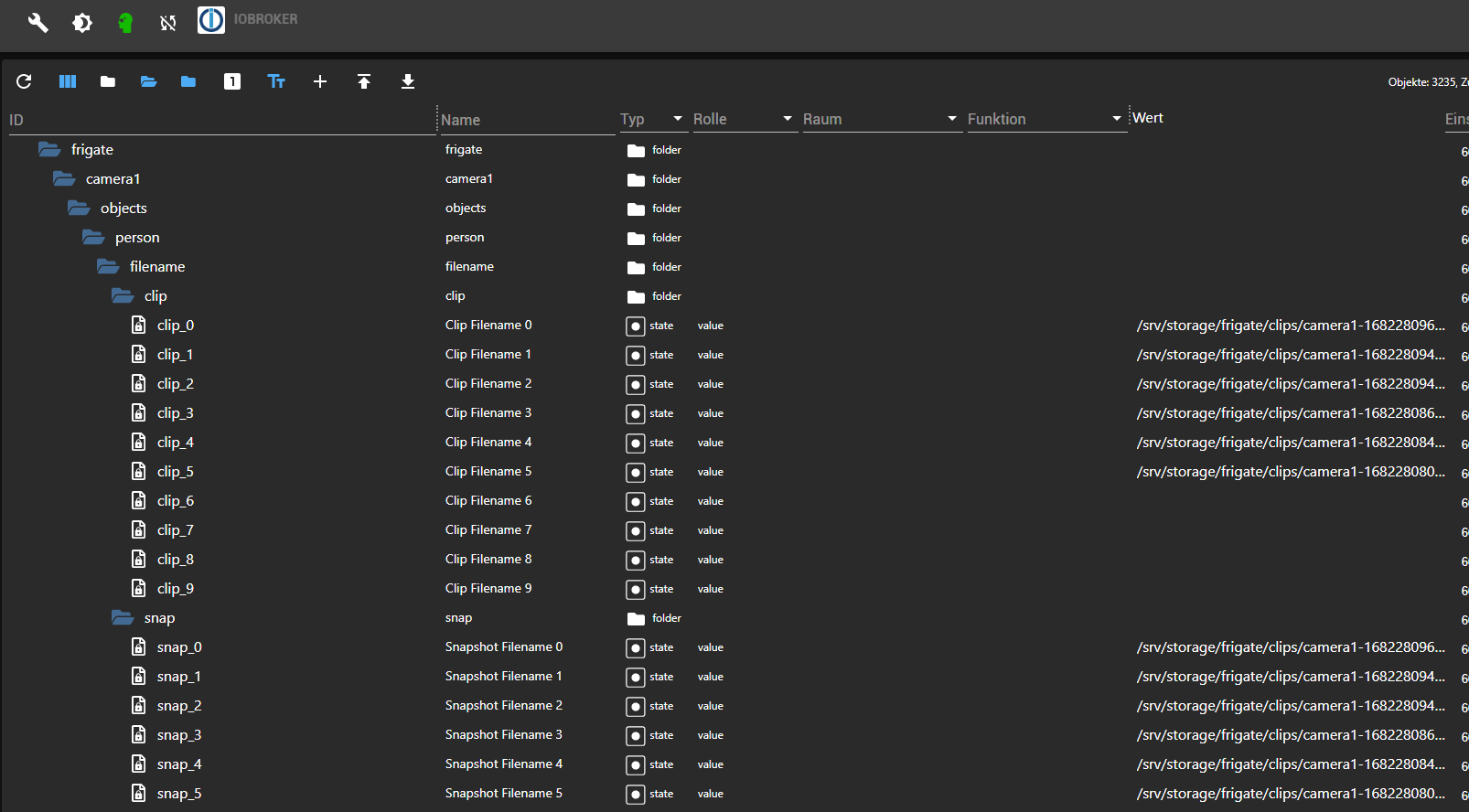Collapse the filename folder
This screenshot has height=812, width=1469.
108,266
